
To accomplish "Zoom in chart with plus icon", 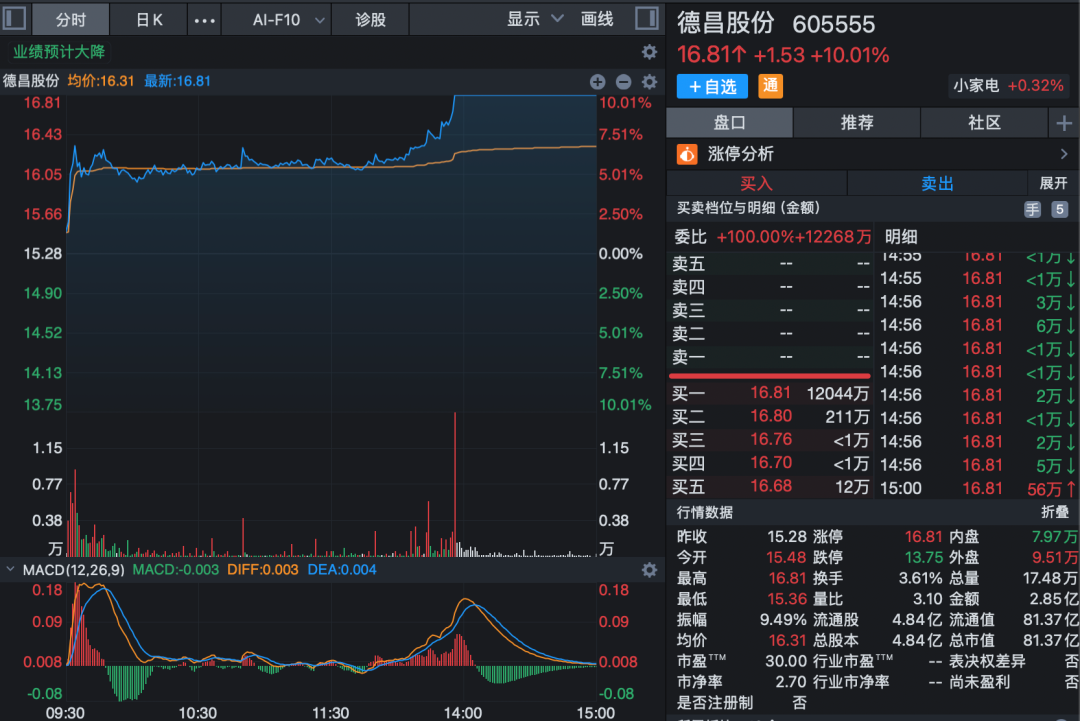I will pos(598,82).
